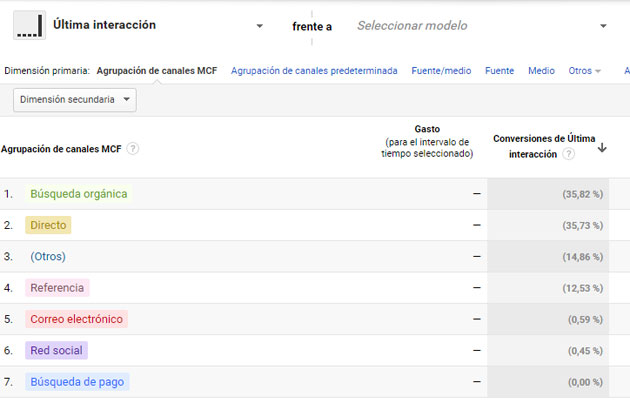630x410 pixels.
Task: Click the sort descending arrow in conversions column
Action: click(602, 148)
